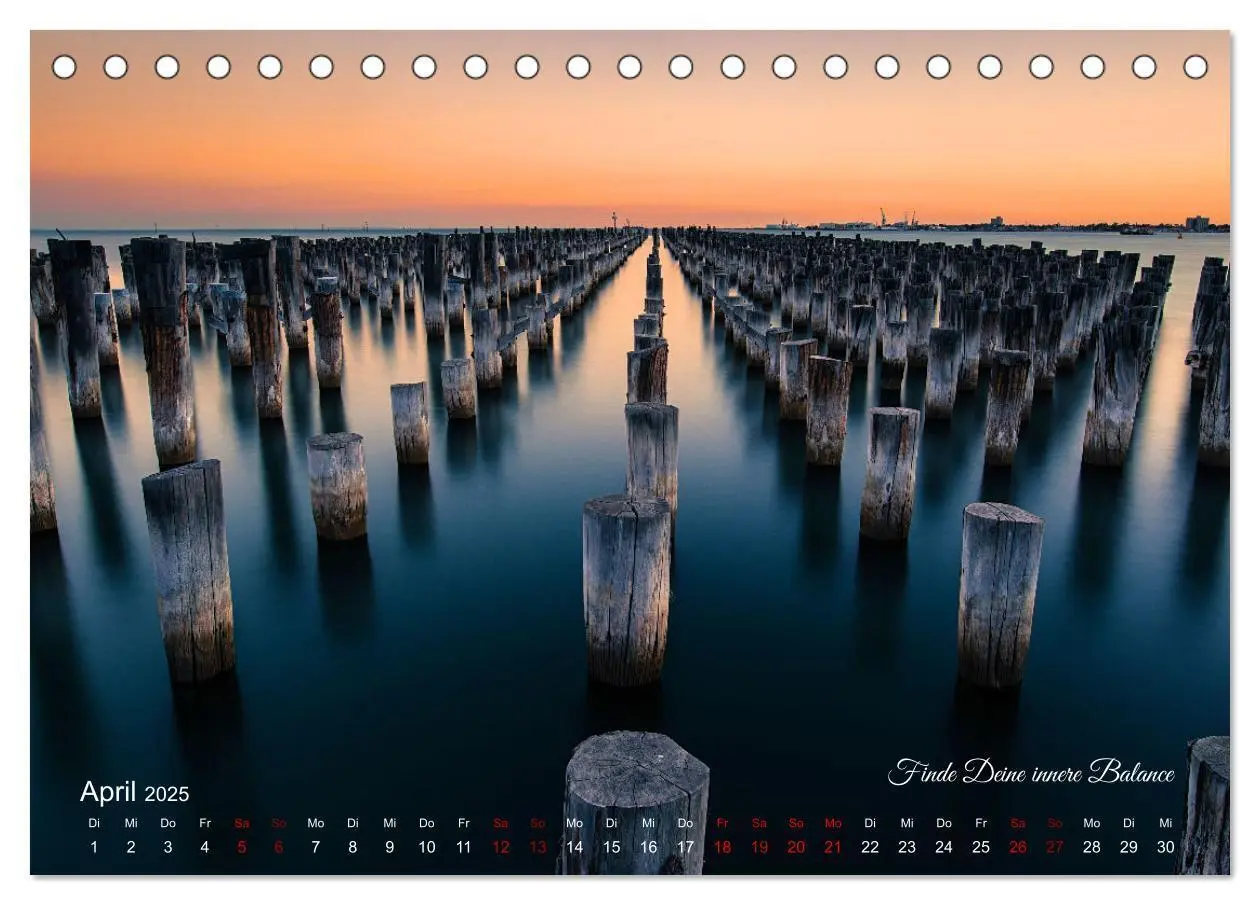Viewport: 1260px width, 905px height.
Task: Select day 2 in the calendar row
Action: (x=131, y=847)
